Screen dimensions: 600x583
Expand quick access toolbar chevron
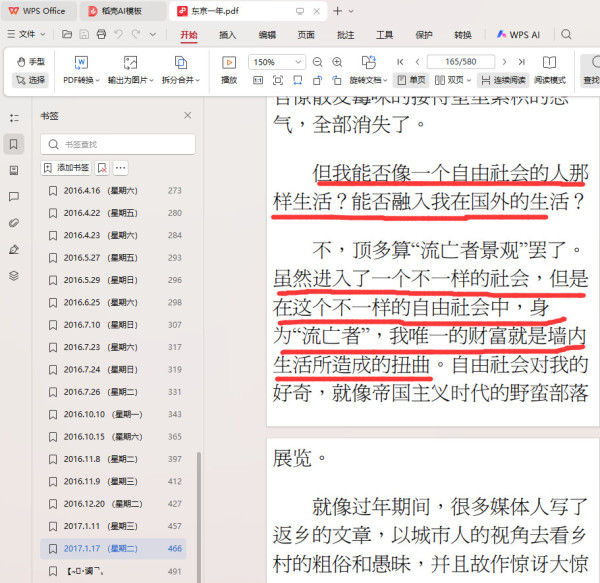pos(153,34)
